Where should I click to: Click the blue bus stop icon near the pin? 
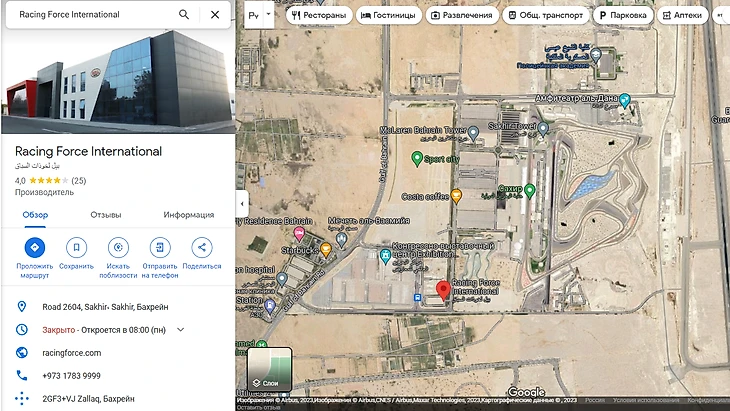point(418,298)
